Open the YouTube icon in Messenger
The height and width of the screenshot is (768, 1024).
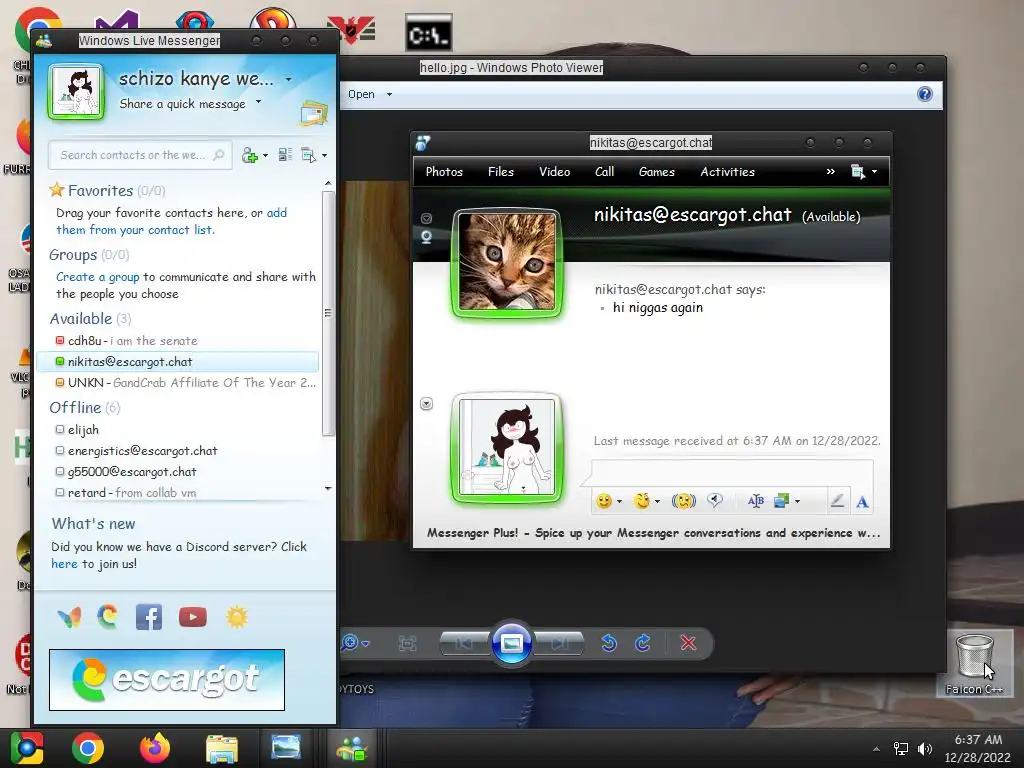[x=193, y=617]
